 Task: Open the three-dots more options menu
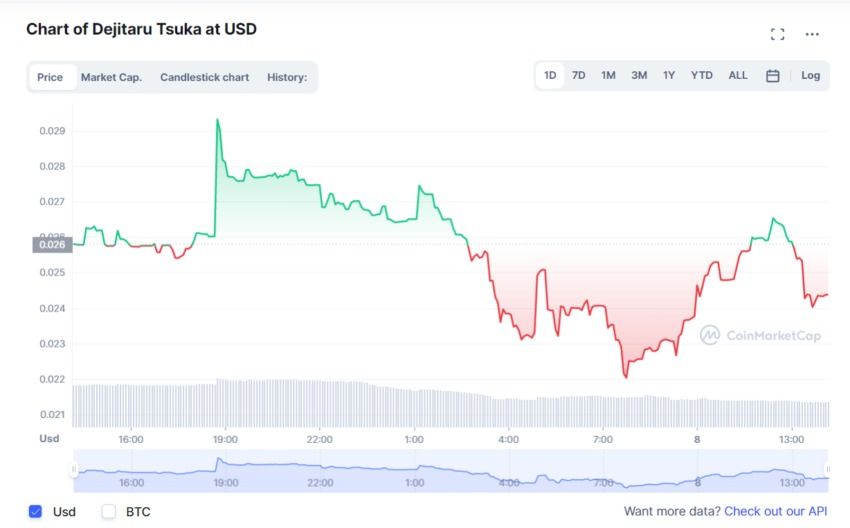[x=812, y=34]
